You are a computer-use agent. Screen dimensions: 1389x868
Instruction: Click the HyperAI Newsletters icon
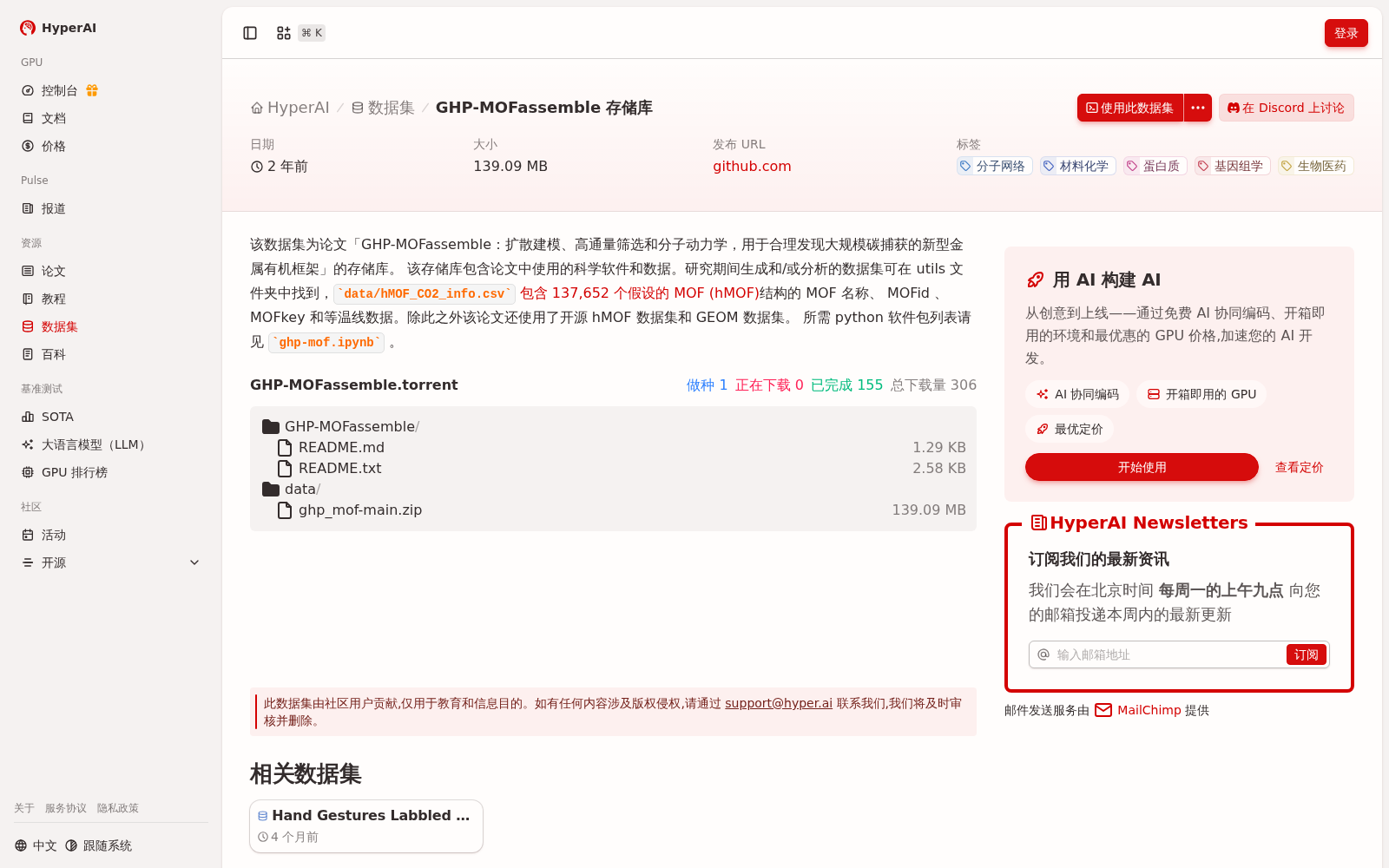pos(1038,523)
